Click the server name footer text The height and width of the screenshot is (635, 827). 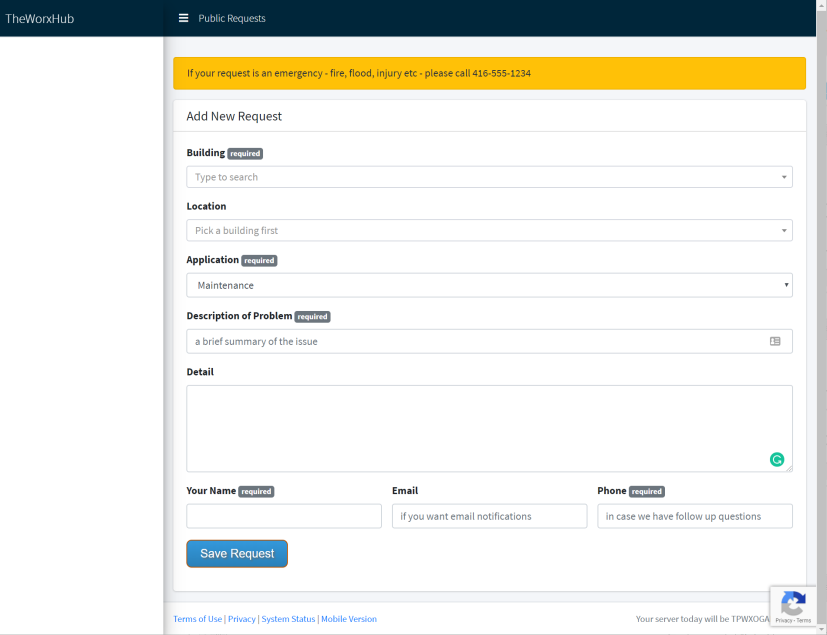tap(703, 619)
